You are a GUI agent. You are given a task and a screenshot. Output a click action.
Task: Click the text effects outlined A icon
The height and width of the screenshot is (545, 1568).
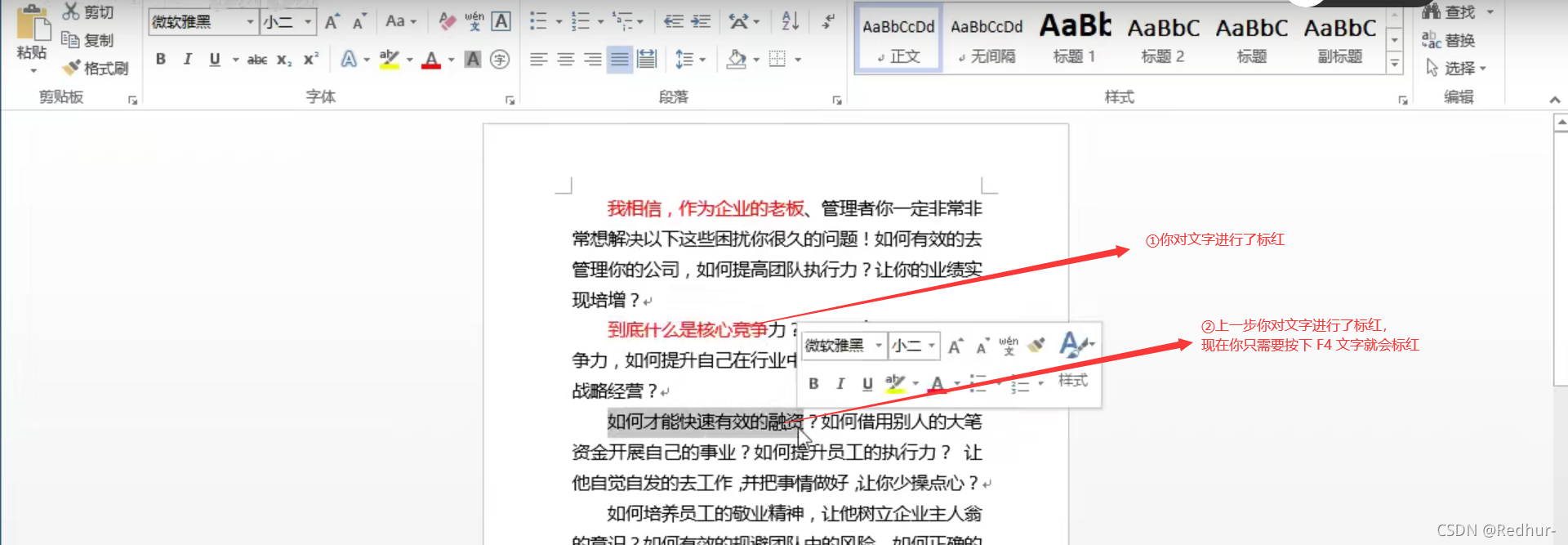(x=349, y=59)
